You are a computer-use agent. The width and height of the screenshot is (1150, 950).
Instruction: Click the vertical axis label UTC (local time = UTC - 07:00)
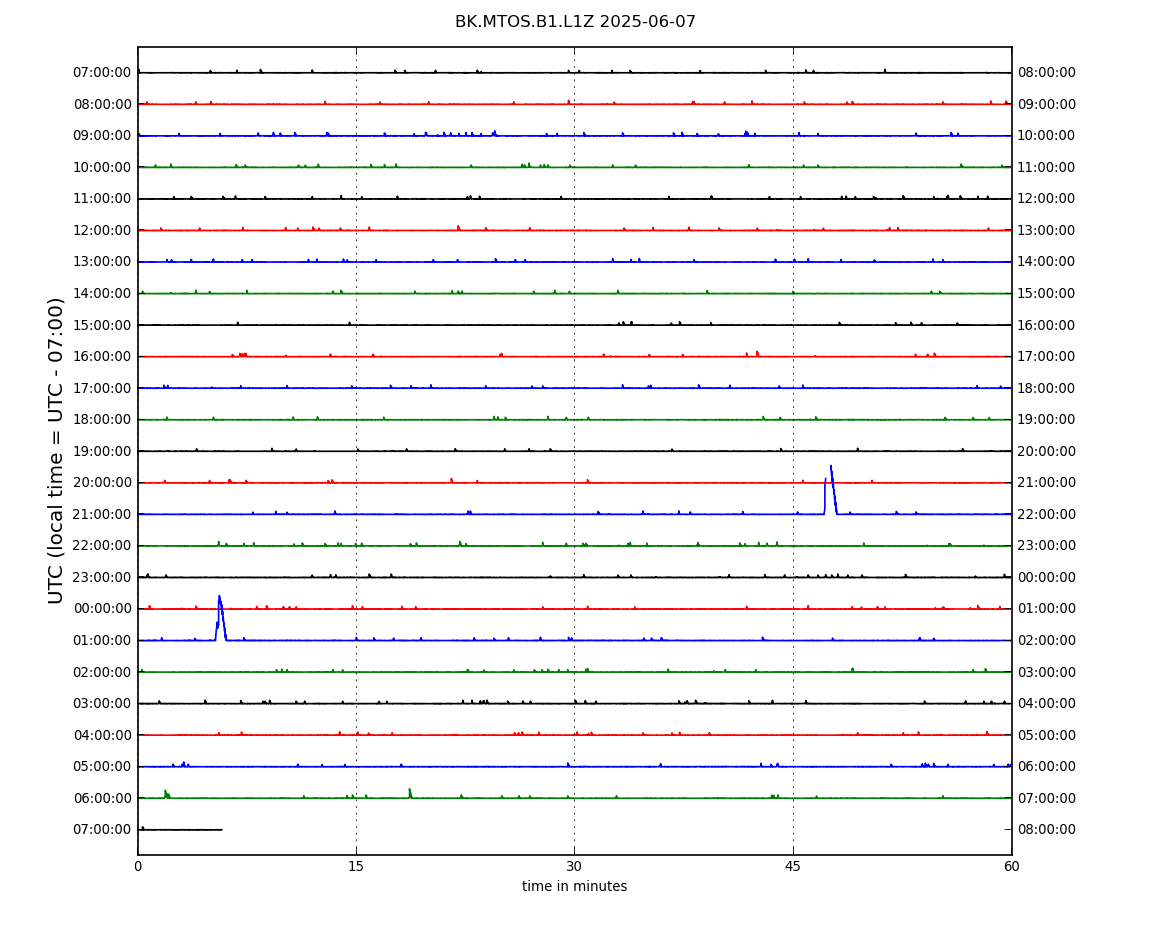point(56,450)
